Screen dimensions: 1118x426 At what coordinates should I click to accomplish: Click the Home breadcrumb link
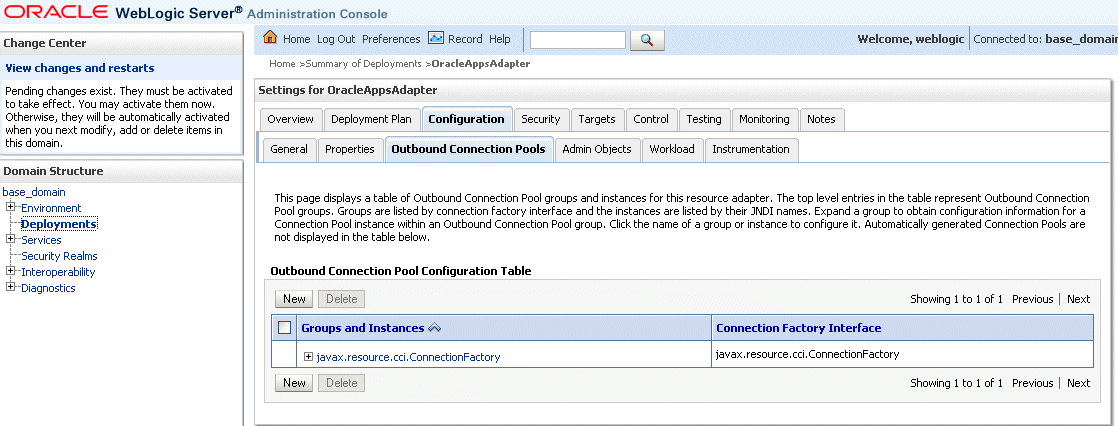[x=282, y=64]
